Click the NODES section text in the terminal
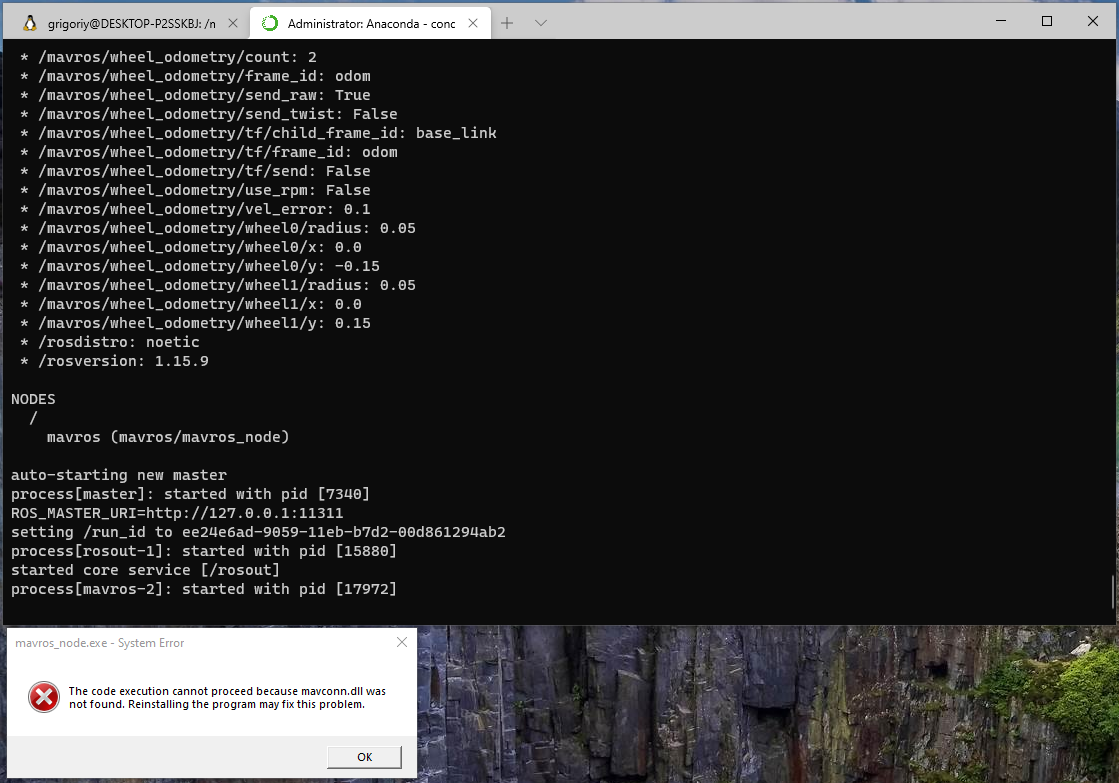Screen dimensions: 1119x783 (x=33, y=398)
